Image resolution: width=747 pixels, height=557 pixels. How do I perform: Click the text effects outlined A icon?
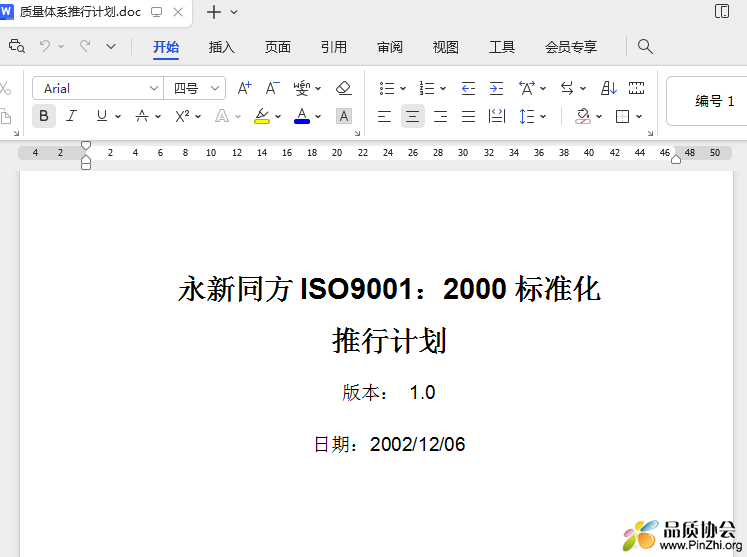[x=222, y=116]
